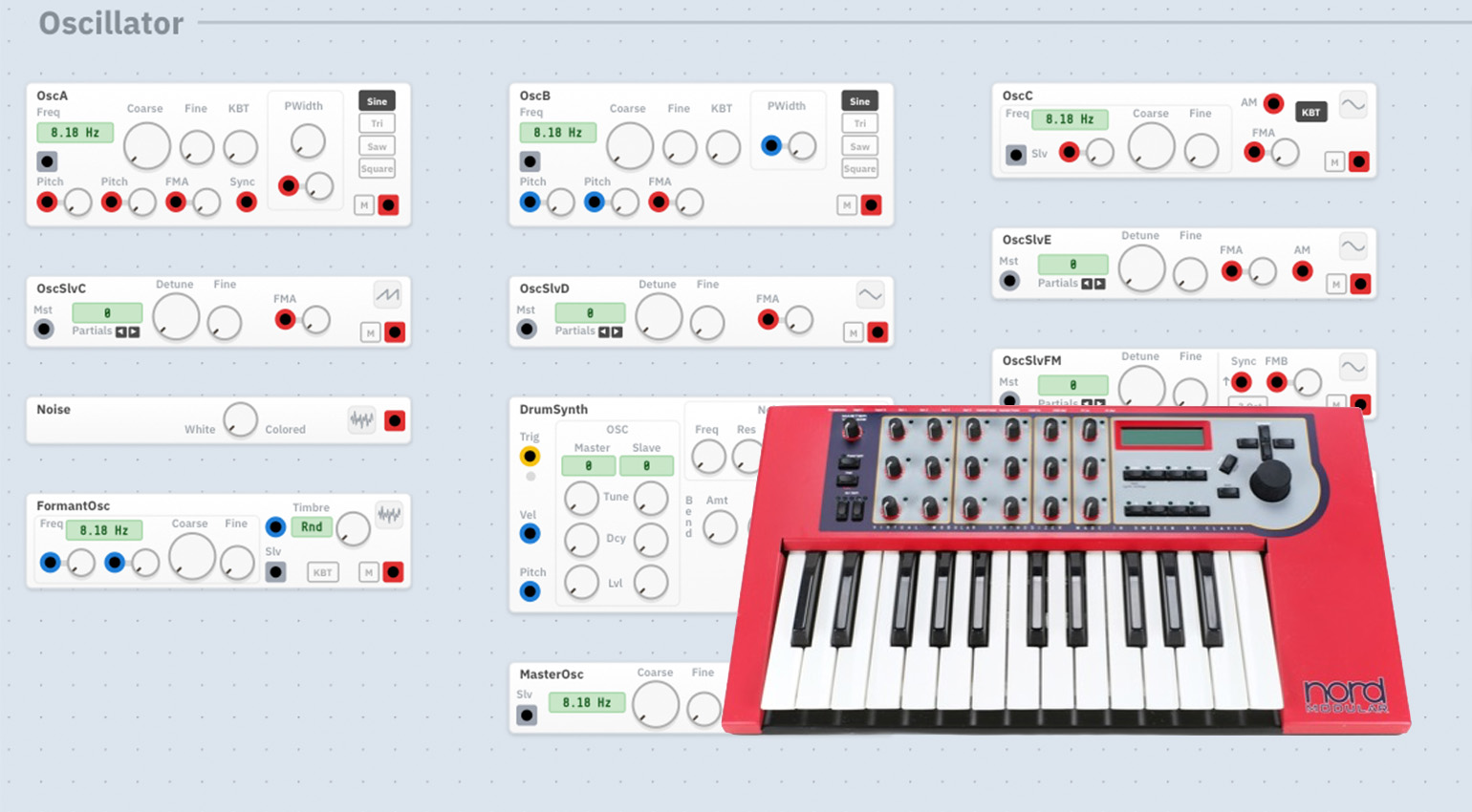Click the Rnd Timbre display in FormantOsc

pyautogui.click(x=312, y=527)
